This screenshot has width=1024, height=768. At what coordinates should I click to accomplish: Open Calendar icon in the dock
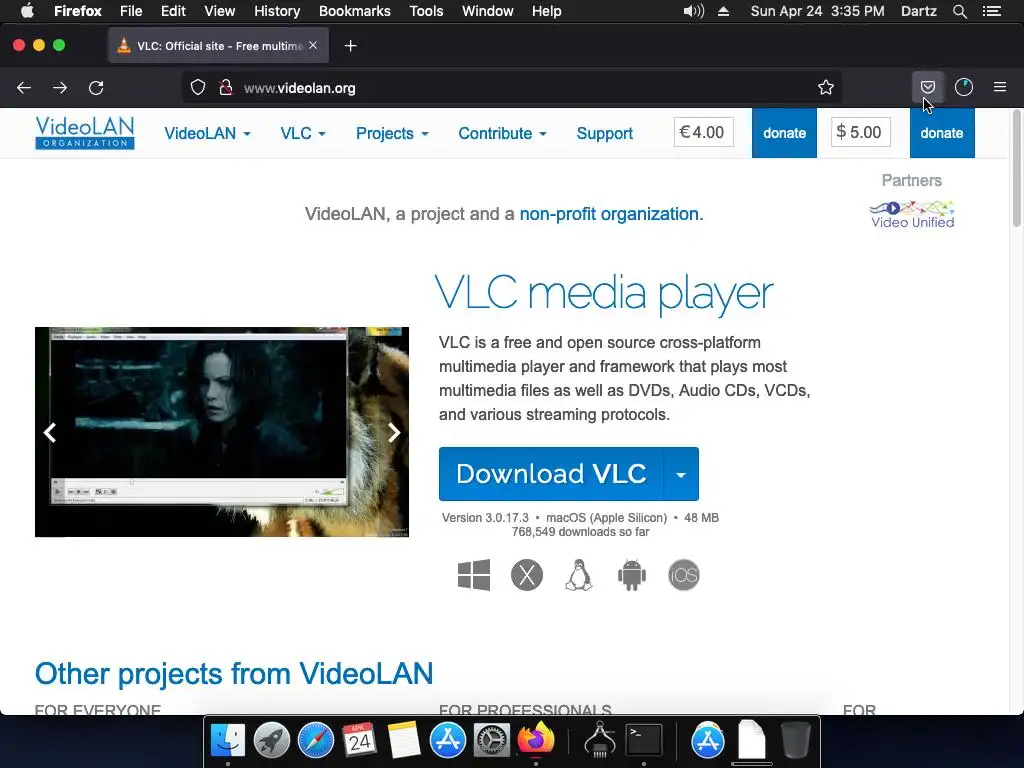(359, 741)
